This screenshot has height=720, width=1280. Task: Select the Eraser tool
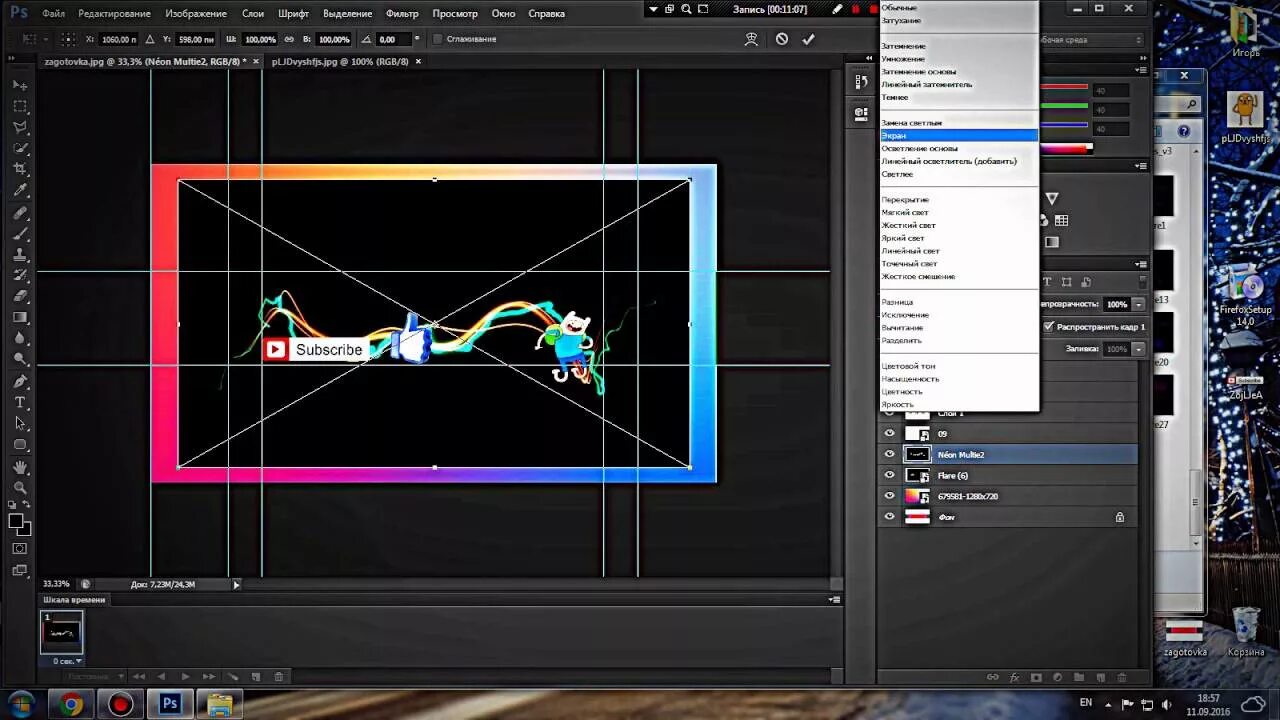pyautogui.click(x=20, y=297)
